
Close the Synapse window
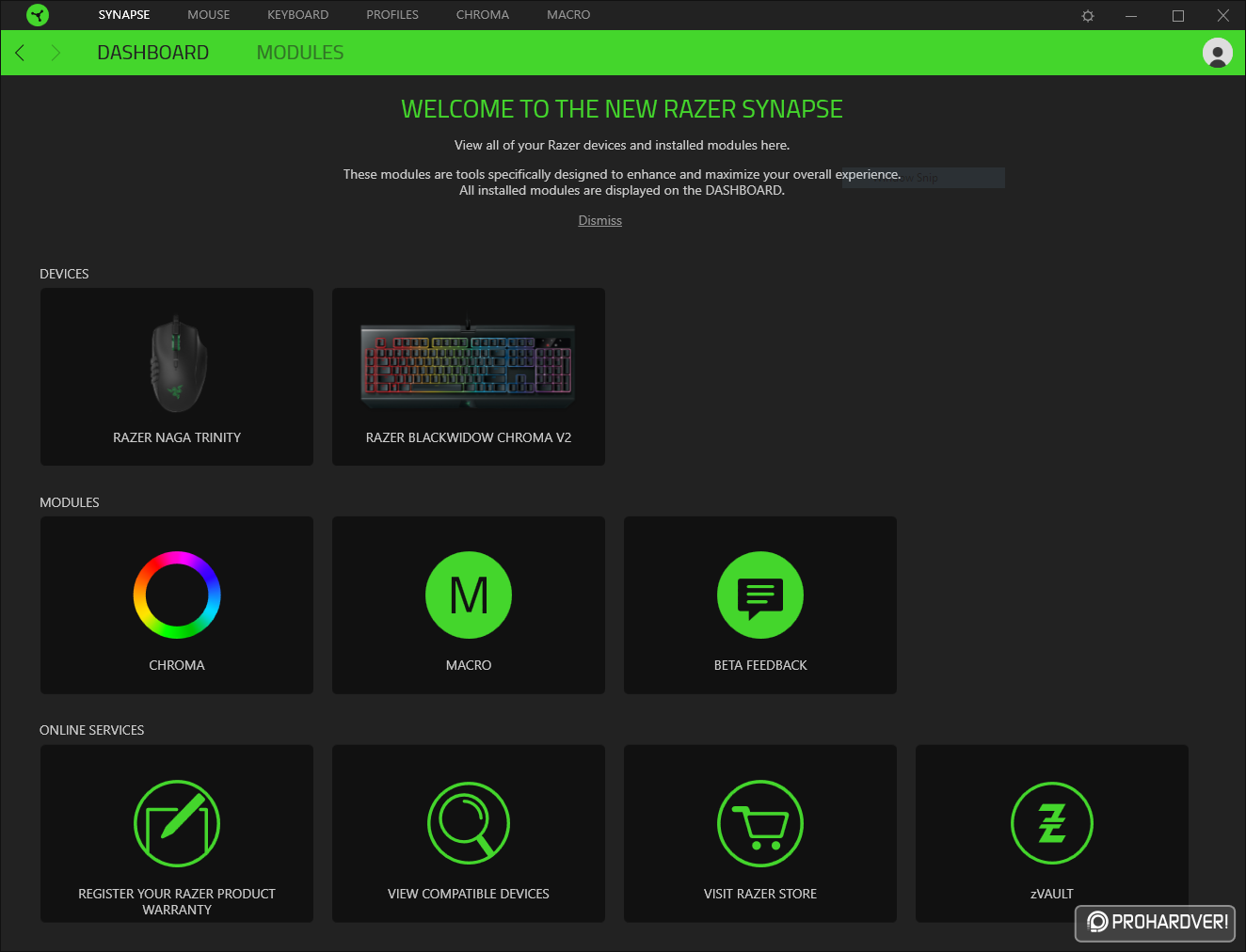[x=1223, y=16]
